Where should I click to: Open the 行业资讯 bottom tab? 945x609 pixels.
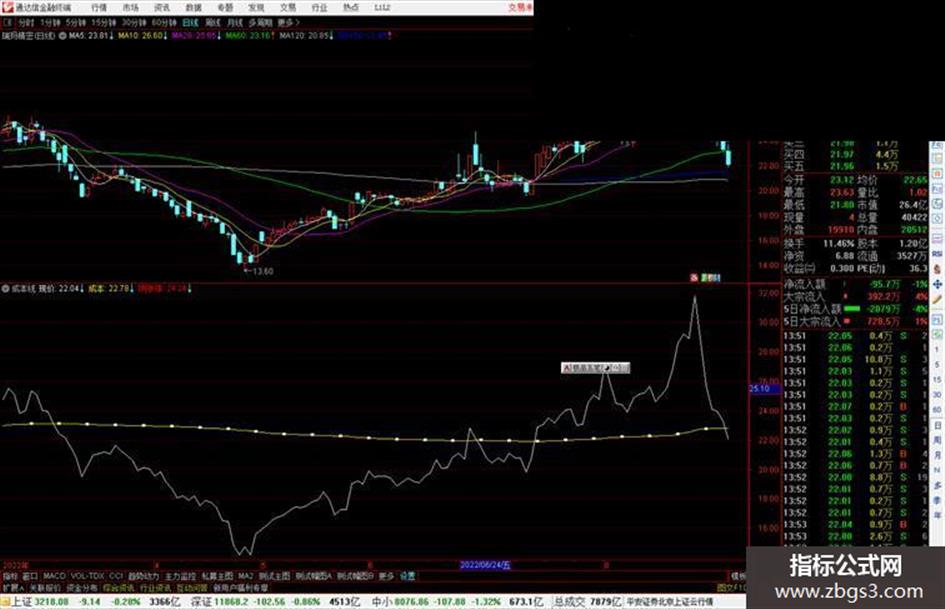coord(156,587)
